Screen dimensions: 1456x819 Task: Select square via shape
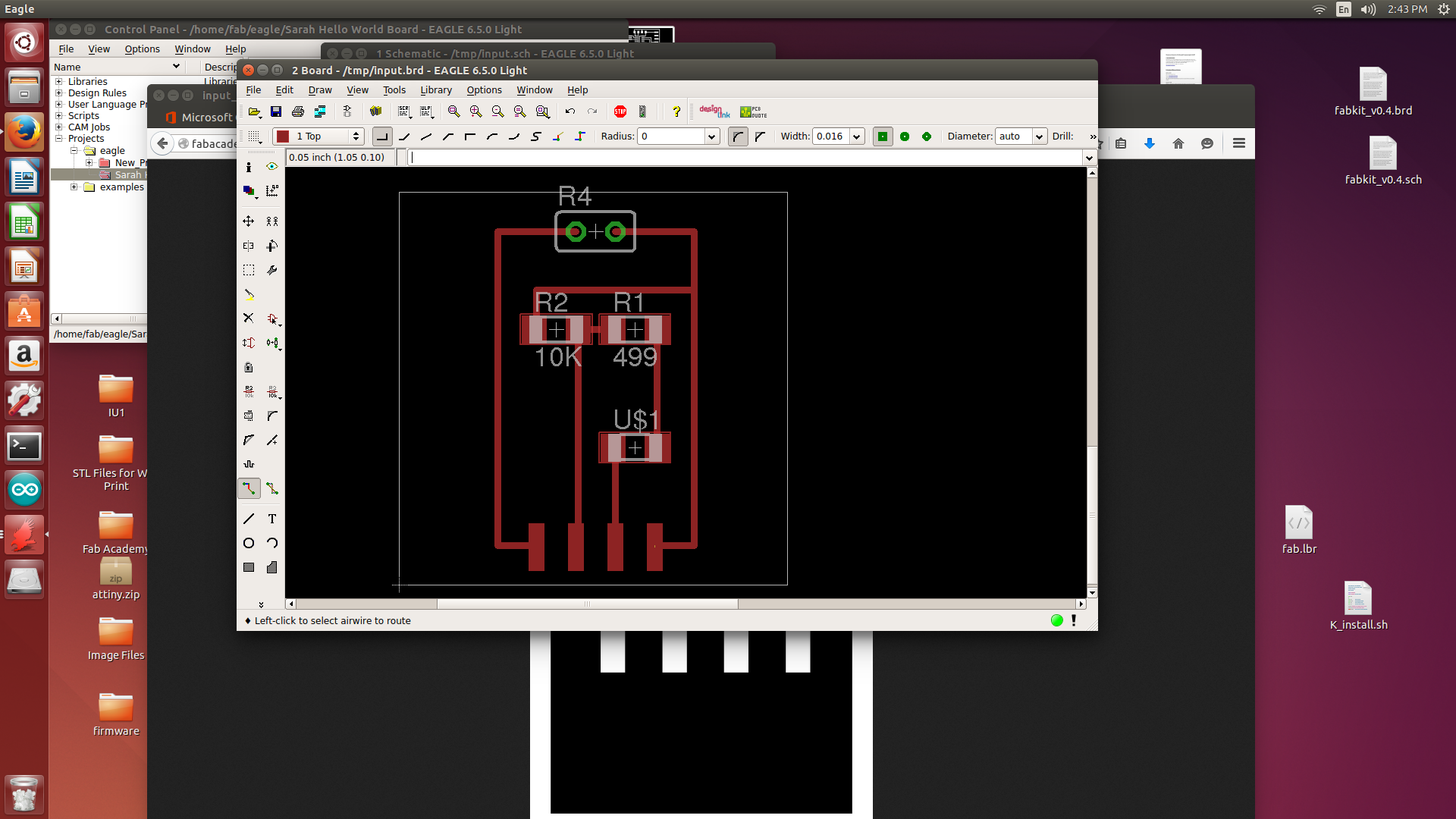pos(883,136)
